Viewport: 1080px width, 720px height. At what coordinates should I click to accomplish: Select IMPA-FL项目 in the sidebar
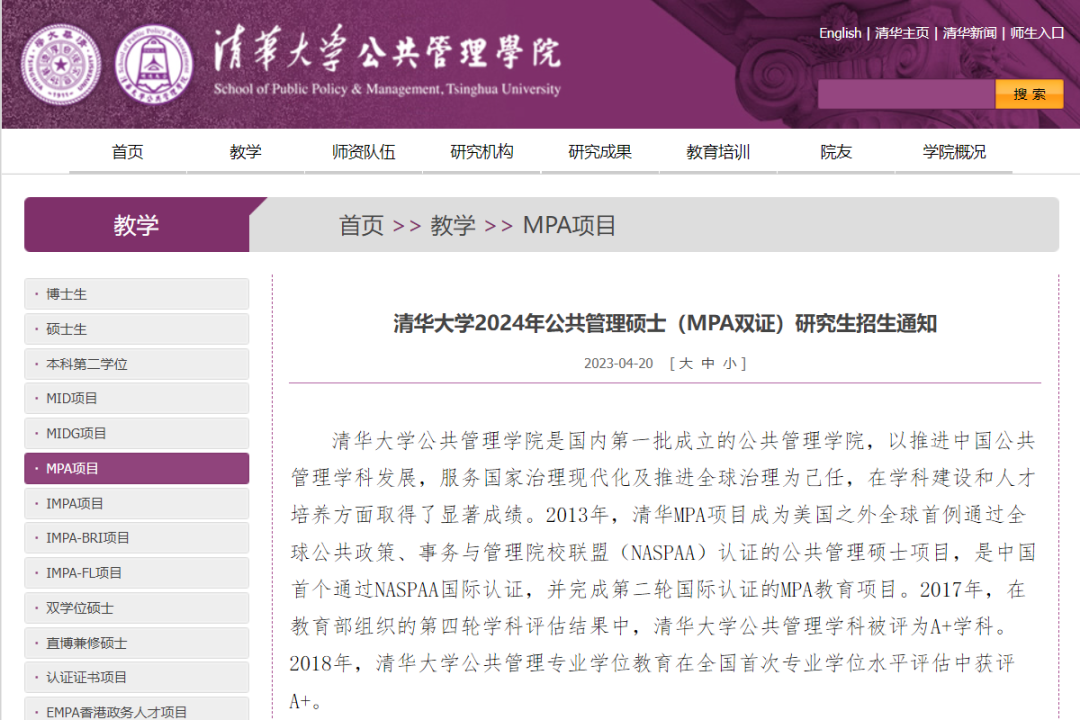click(x=136, y=573)
